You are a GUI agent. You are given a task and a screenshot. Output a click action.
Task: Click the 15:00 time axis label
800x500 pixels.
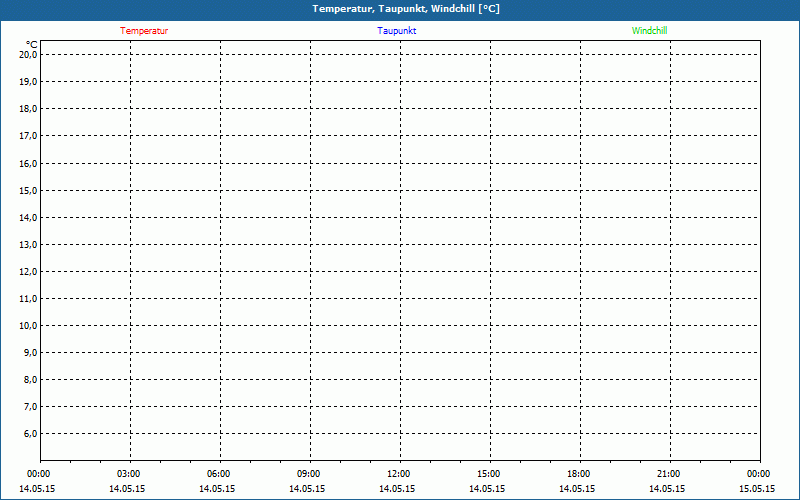pyautogui.click(x=488, y=474)
